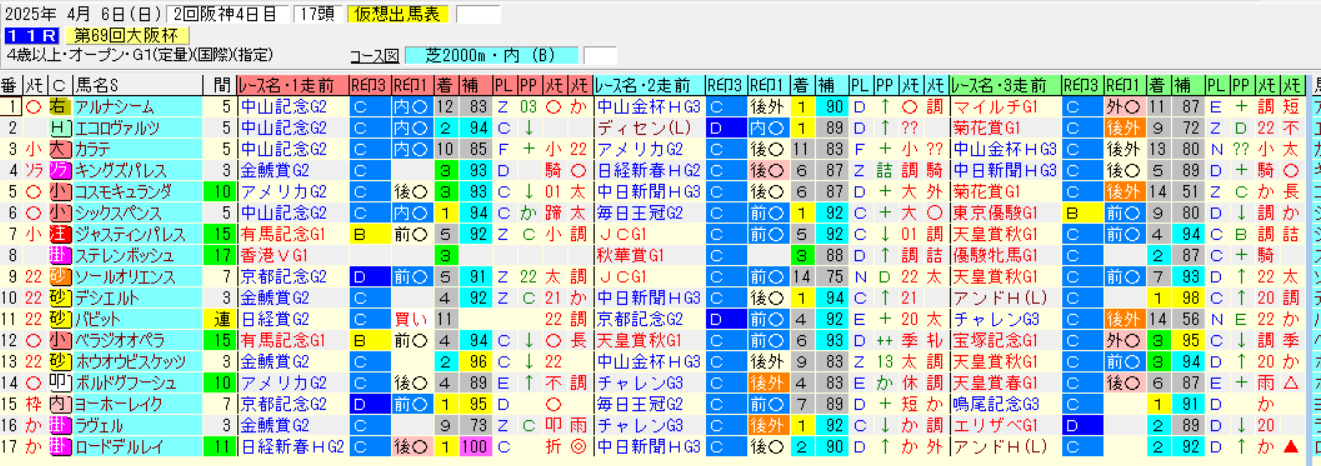The height and width of the screenshot is (466, 1321).
Task: Click the 連 interval cell in バビット row
Action: point(221,319)
